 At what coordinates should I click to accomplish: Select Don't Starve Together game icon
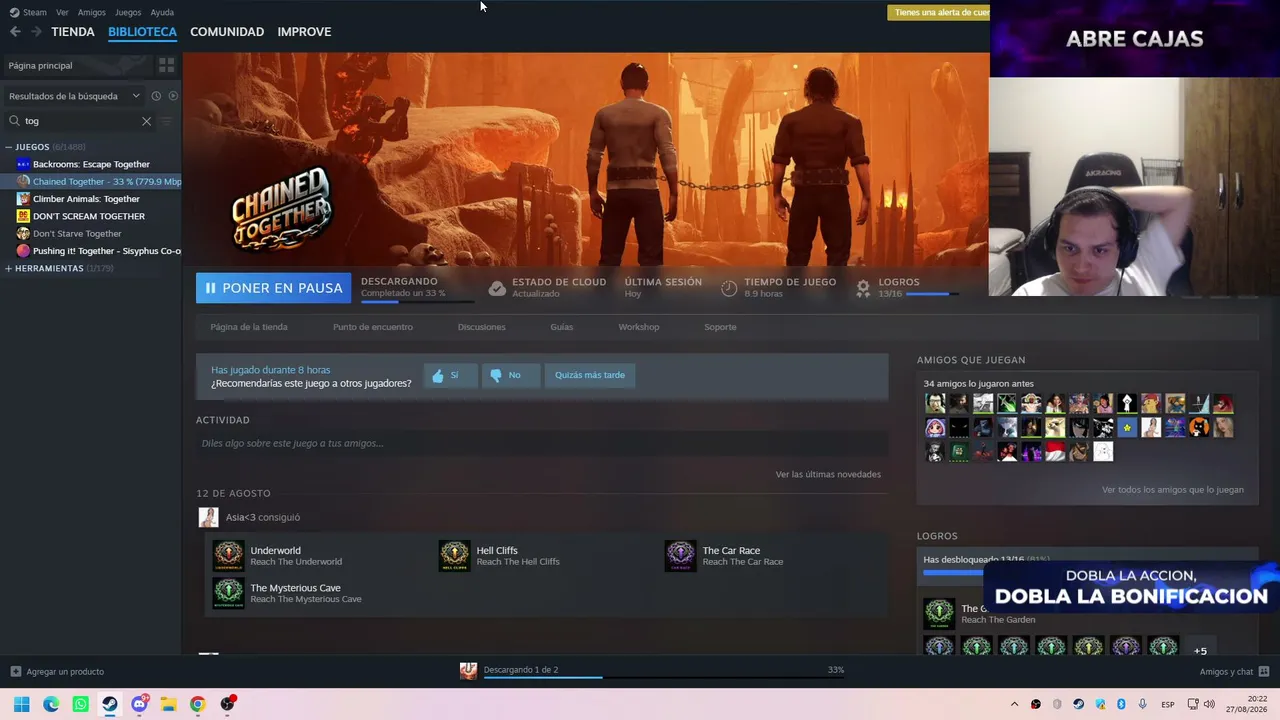[x=23, y=233]
